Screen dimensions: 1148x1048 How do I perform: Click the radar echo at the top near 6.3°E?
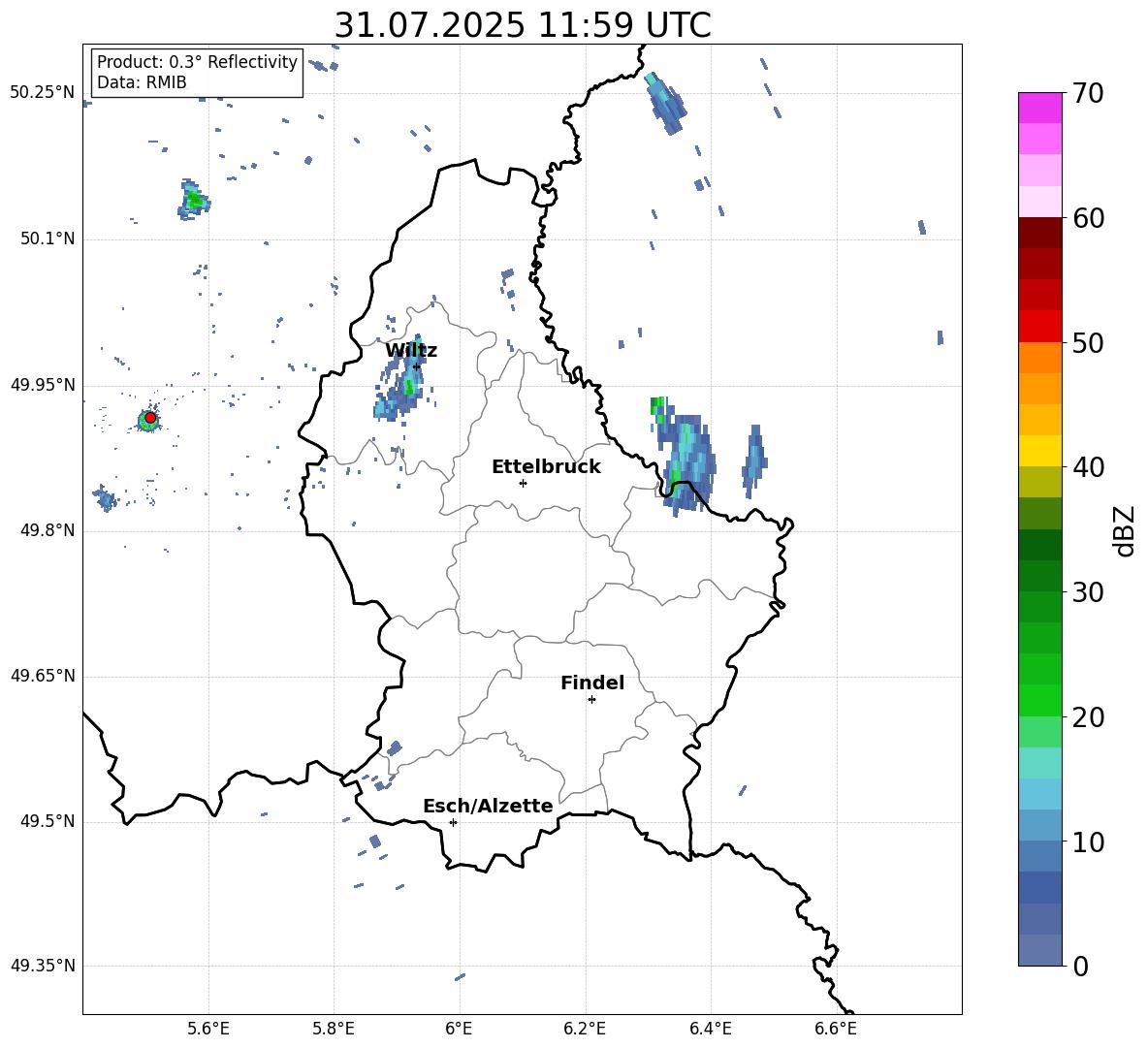pos(665,103)
